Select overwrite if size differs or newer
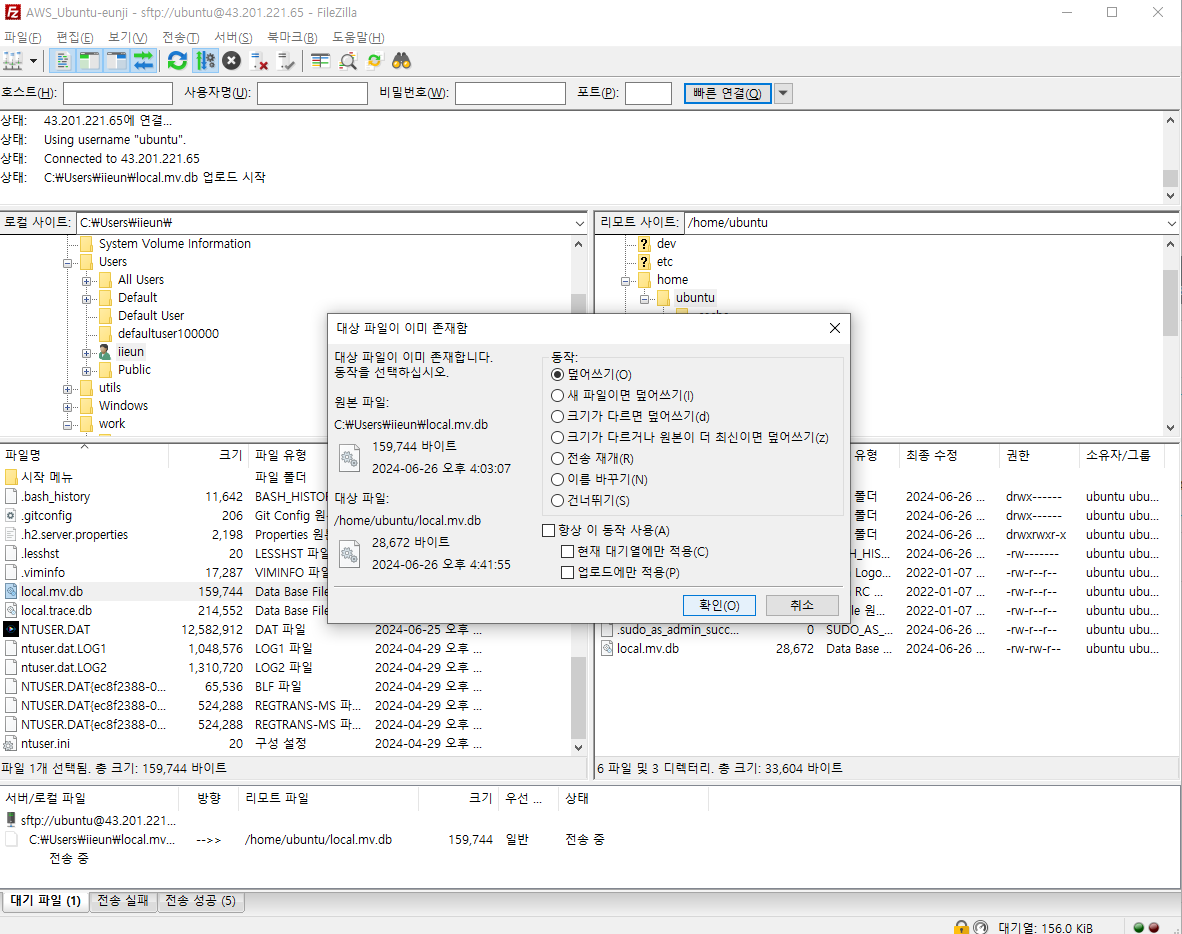Screen dimensions: 1182x934 pos(557,437)
